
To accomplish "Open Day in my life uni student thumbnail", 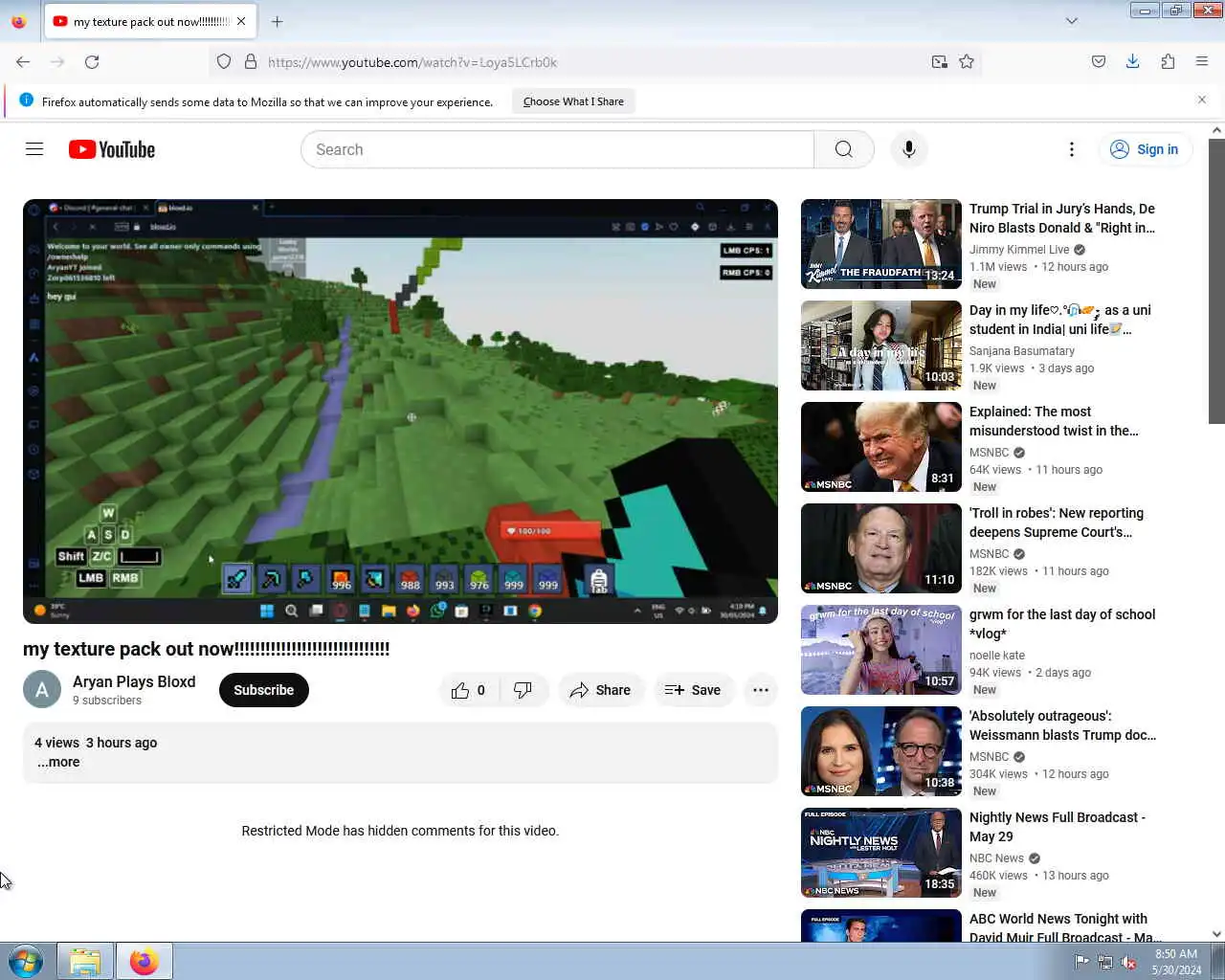I will [881, 345].
